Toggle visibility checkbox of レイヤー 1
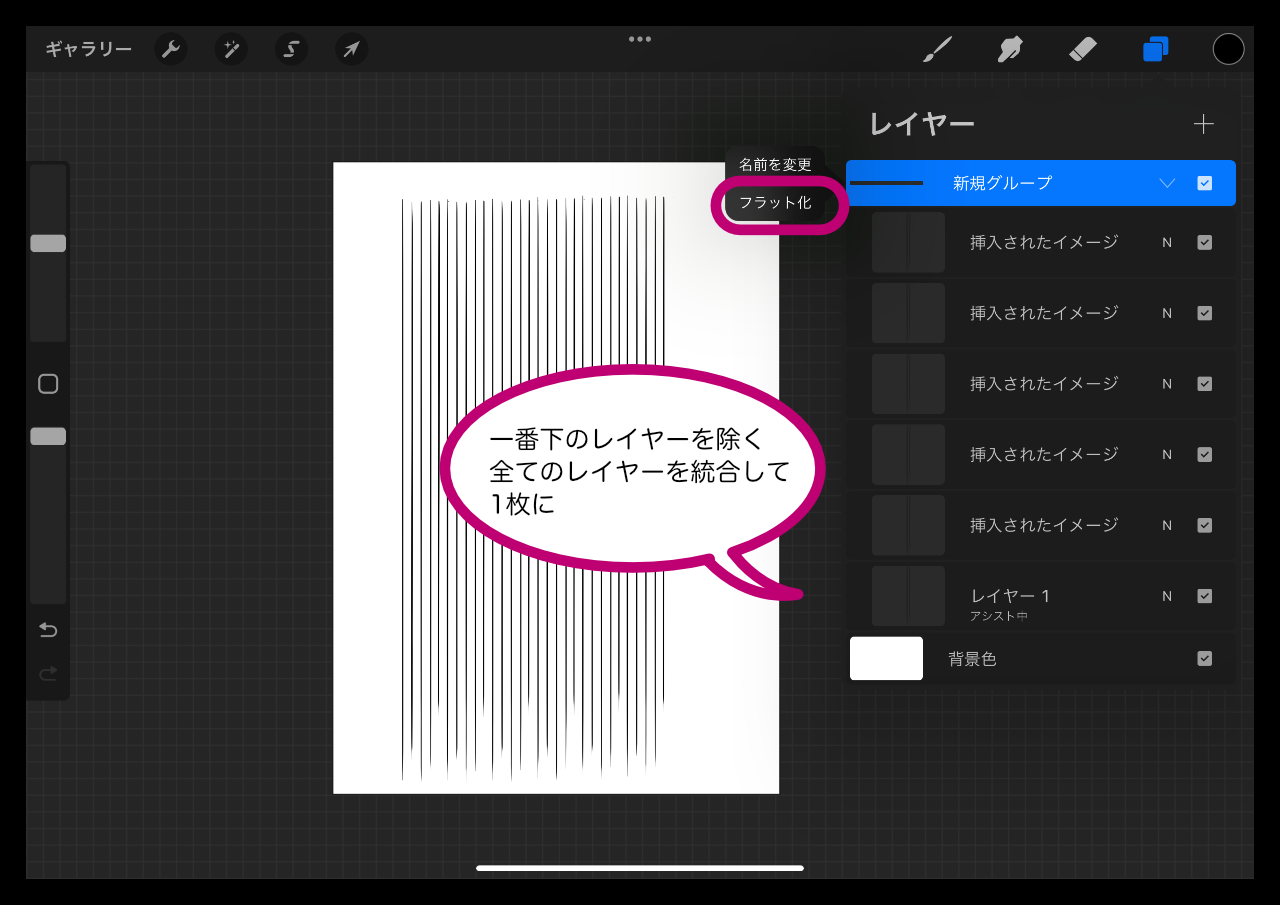Image resolution: width=1280 pixels, height=905 pixels. click(1205, 596)
